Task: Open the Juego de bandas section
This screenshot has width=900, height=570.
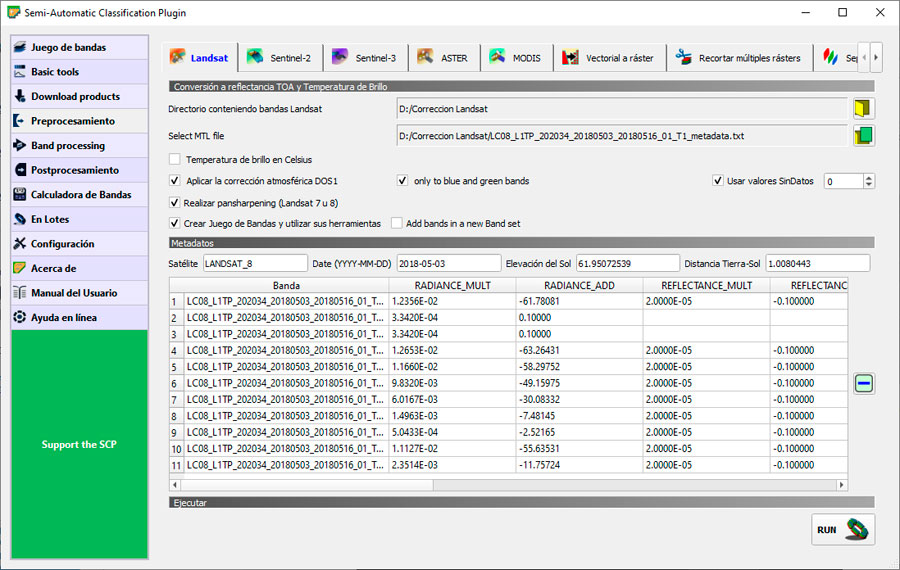Action: 79,48
